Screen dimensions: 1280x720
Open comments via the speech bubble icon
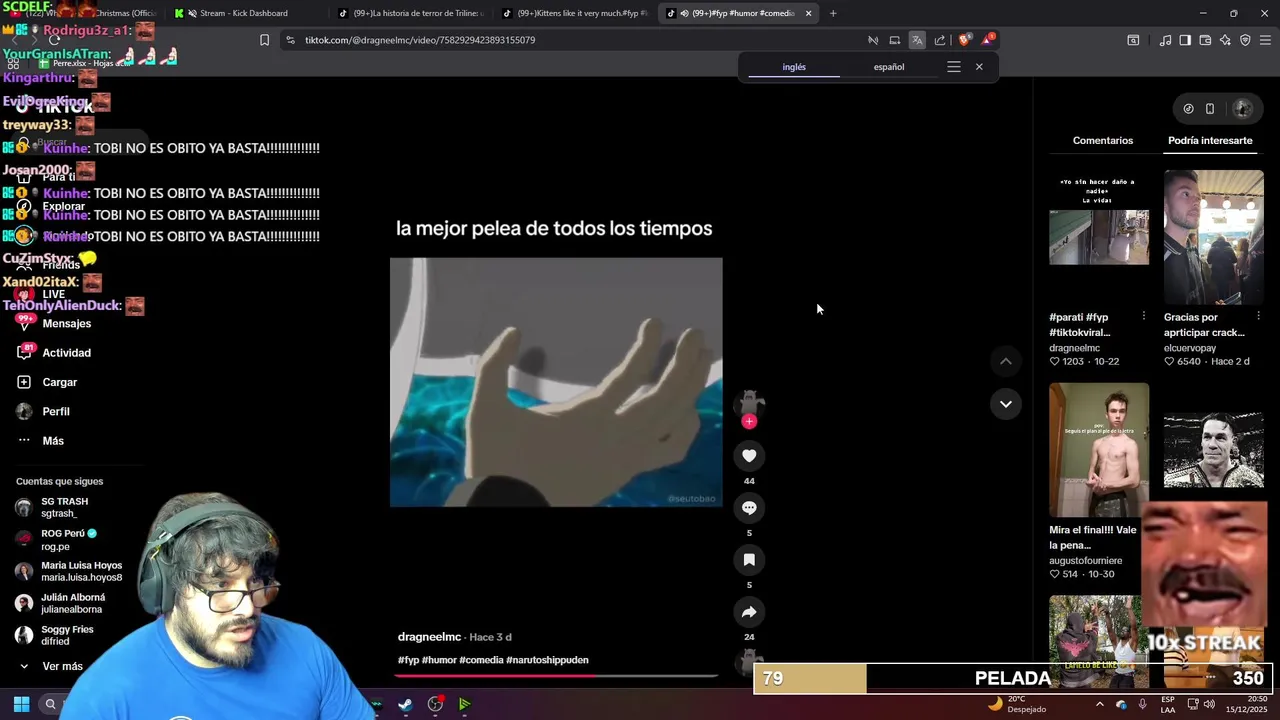pos(749,508)
